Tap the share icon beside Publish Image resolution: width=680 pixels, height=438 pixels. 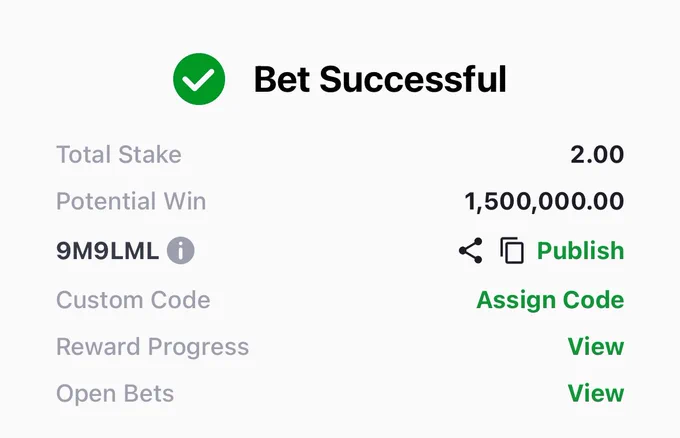tap(471, 251)
